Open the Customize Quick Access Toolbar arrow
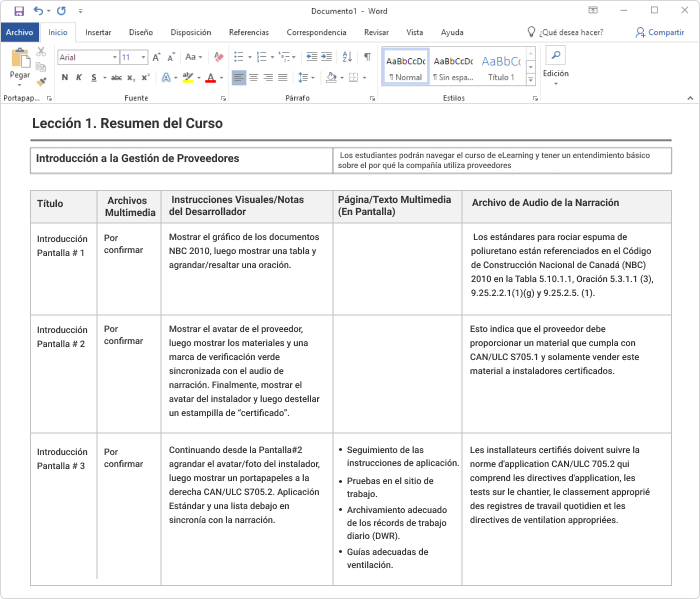 [80, 11]
